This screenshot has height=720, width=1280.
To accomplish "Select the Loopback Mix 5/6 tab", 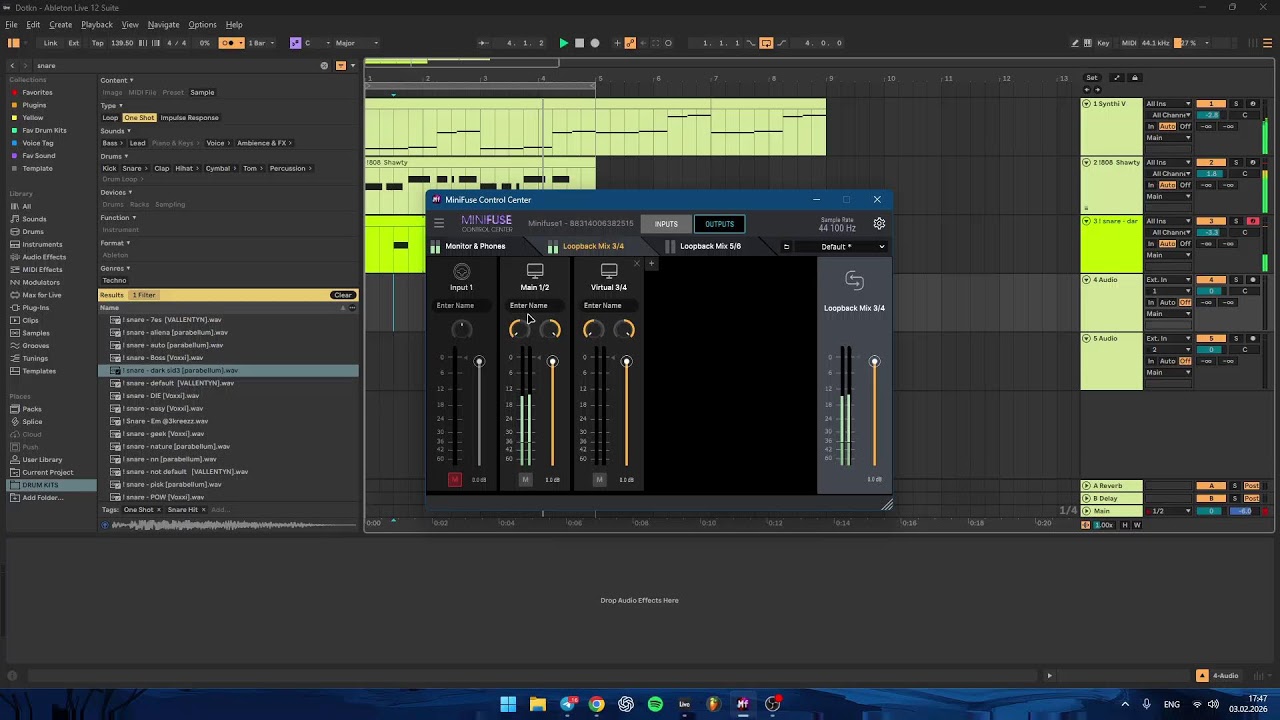I will [710, 246].
